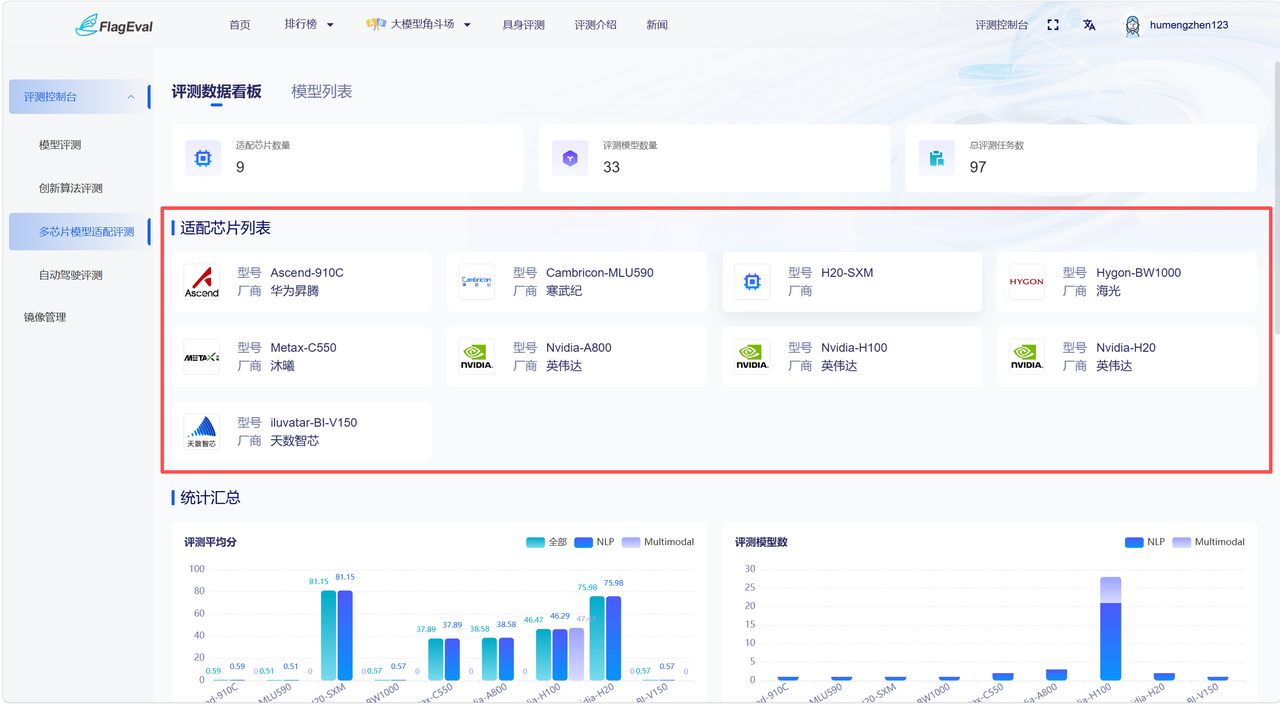Viewport: 1280px width, 705px height.
Task: Open the language translation icon
Action: 1089,25
